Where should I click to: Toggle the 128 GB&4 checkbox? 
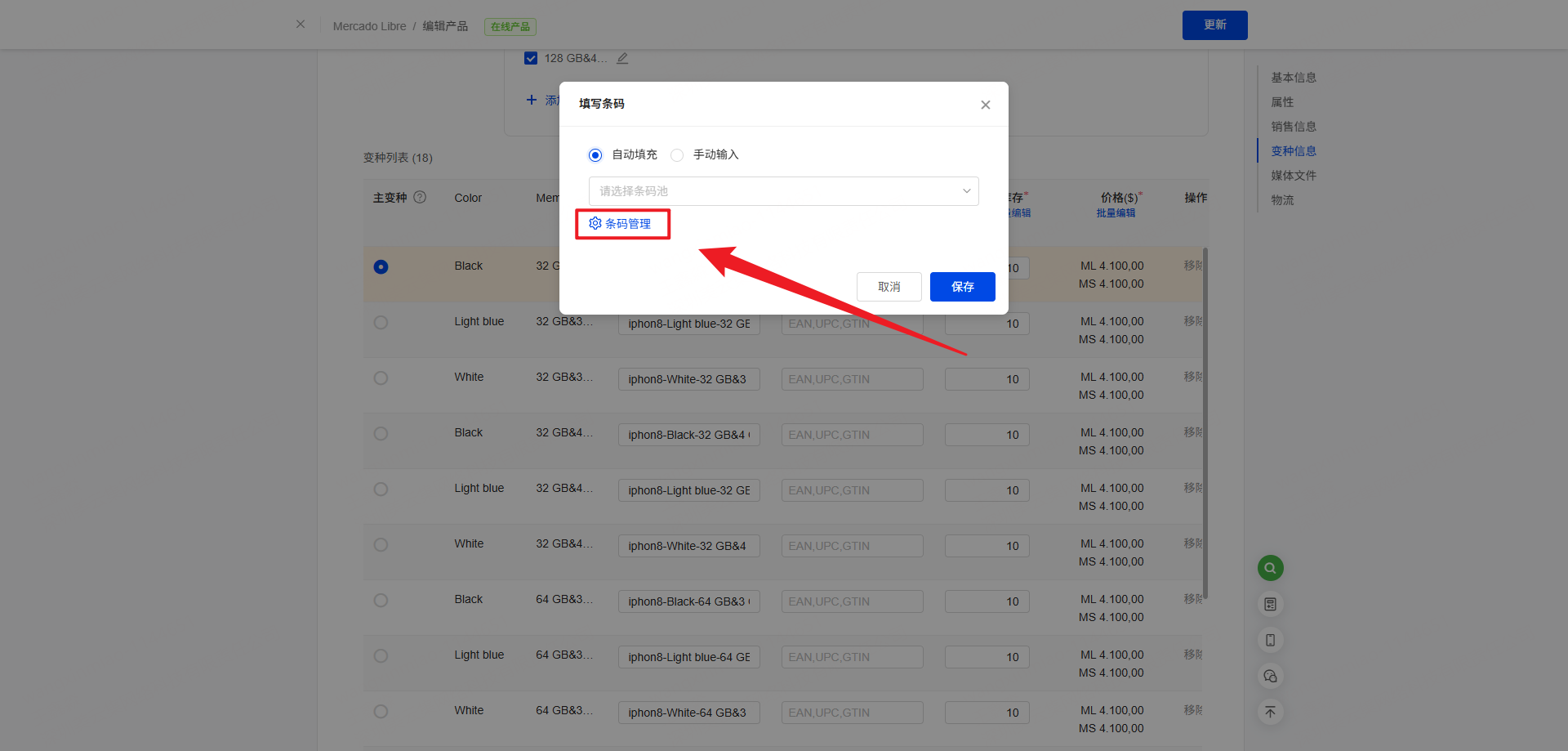[x=531, y=59]
